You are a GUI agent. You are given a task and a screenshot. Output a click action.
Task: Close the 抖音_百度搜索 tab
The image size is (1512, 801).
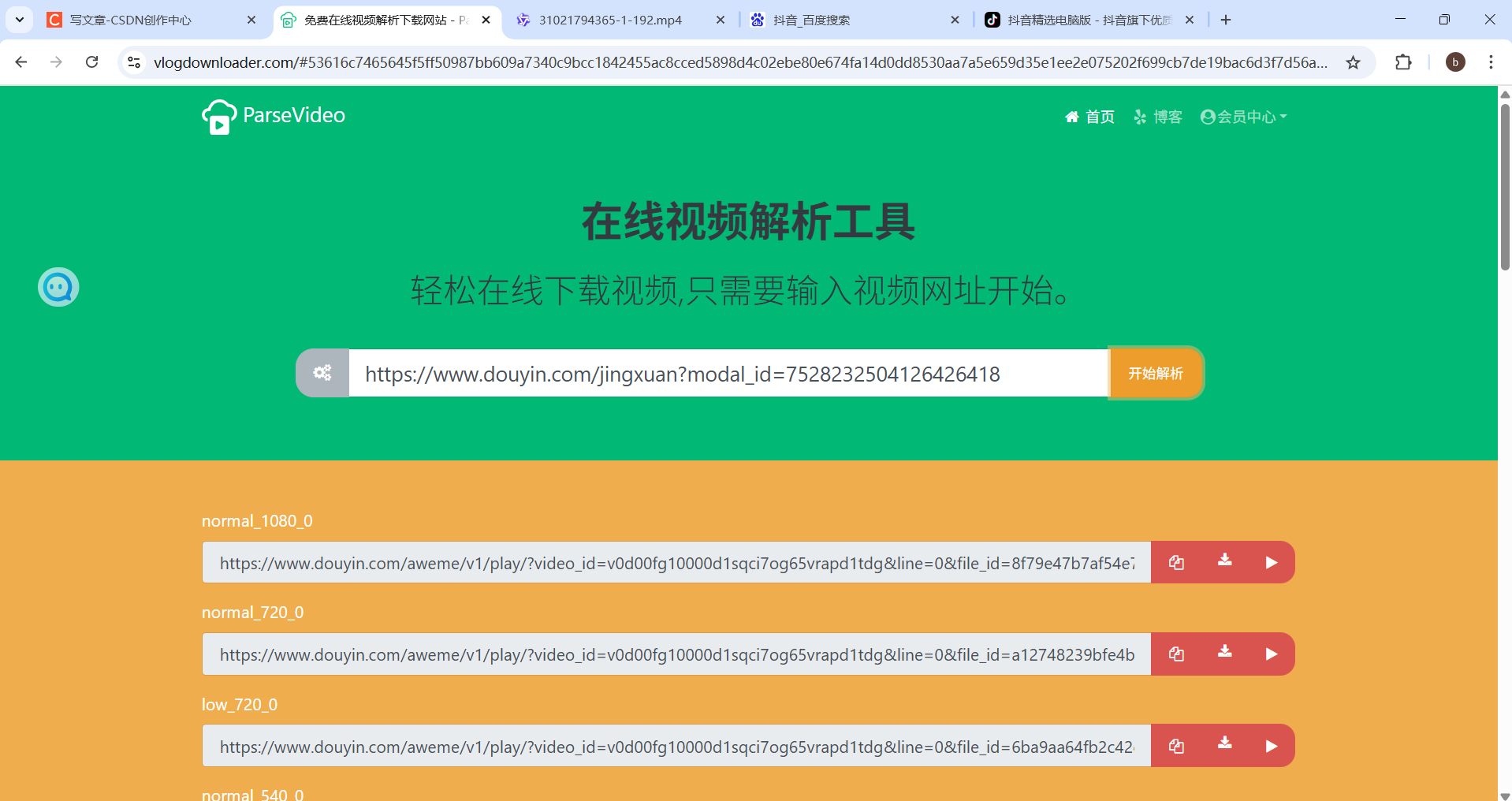[955, 20]
